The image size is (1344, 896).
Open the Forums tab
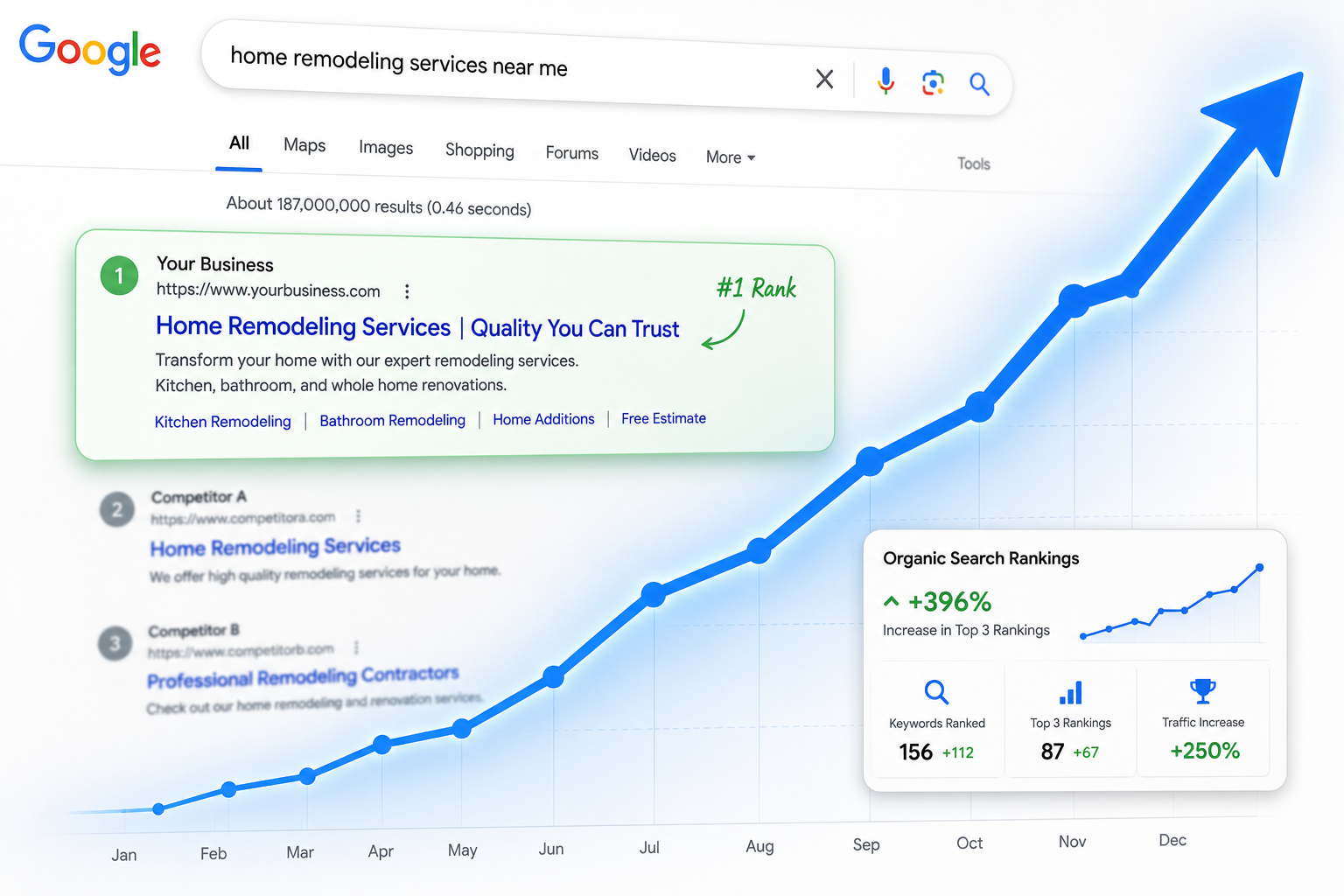click(572, 153)
